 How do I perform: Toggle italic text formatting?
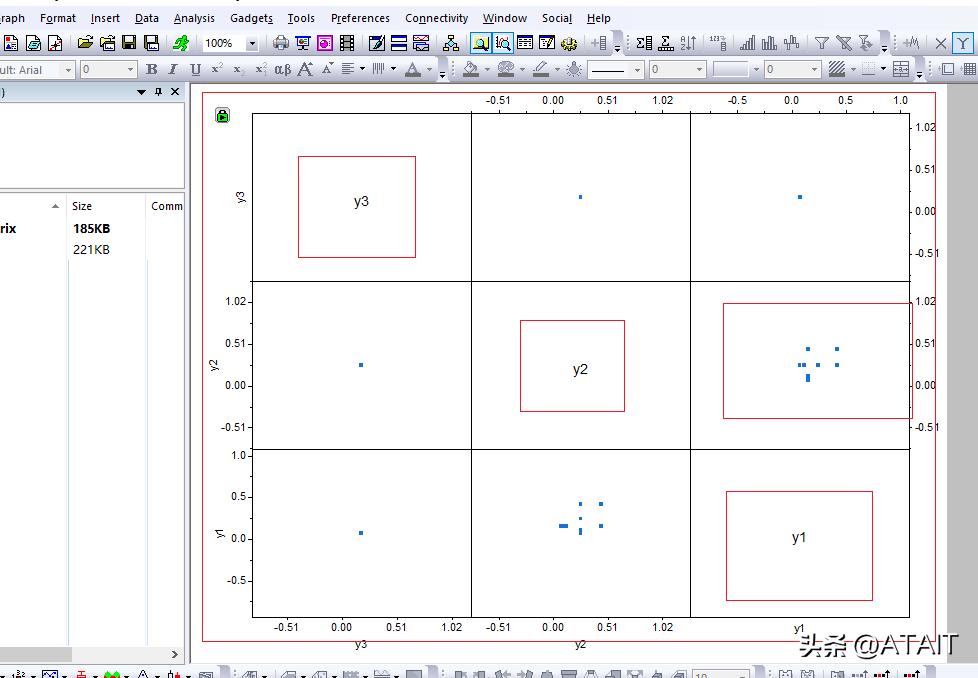pyautogui.click(x=172, y=69)
